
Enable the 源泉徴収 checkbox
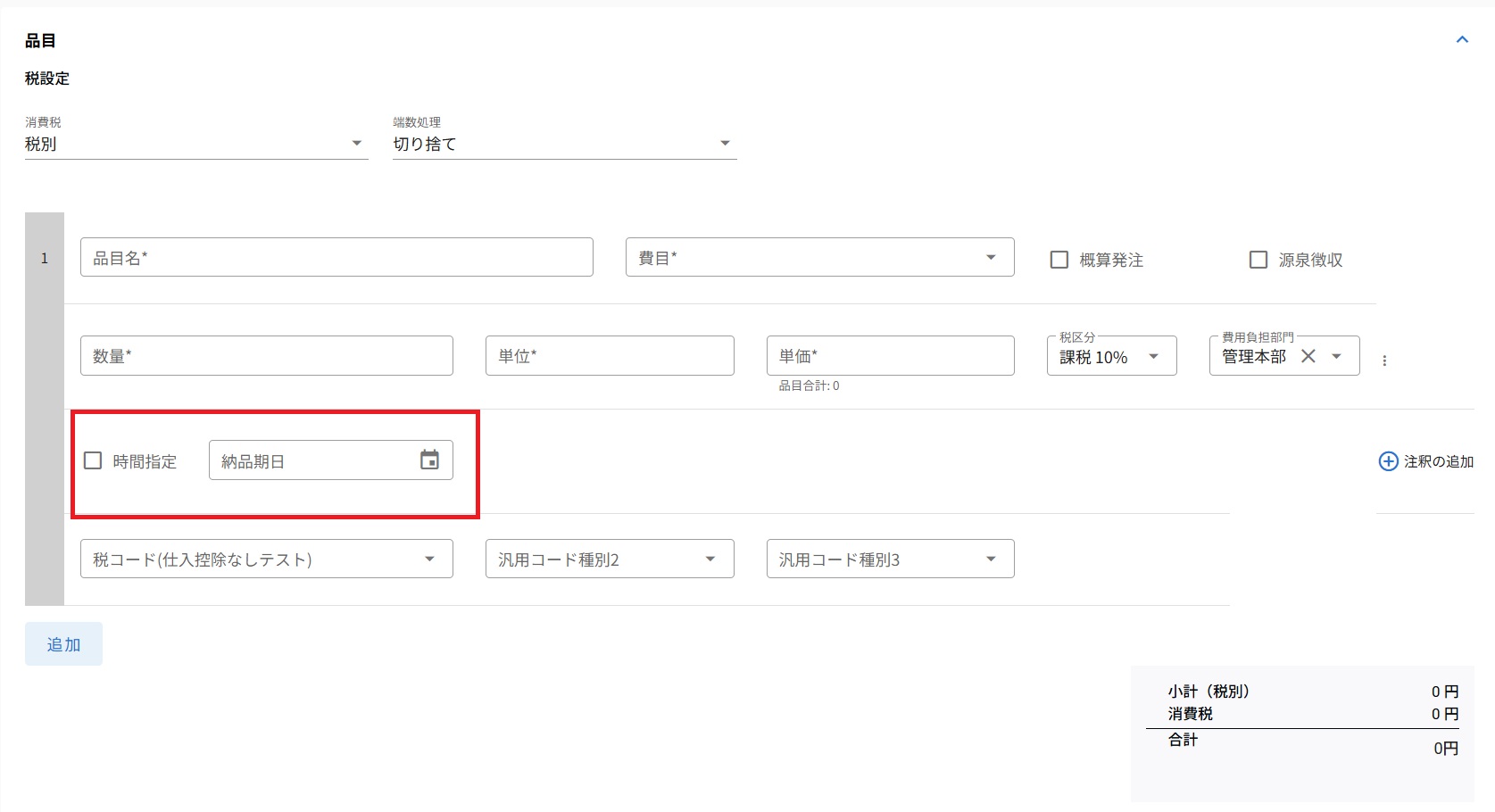tap(1258, 259)
